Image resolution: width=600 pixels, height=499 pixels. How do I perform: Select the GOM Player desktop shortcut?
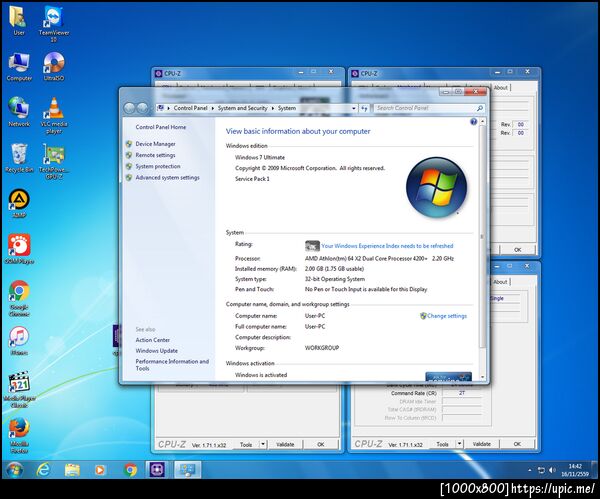(19, 249)
